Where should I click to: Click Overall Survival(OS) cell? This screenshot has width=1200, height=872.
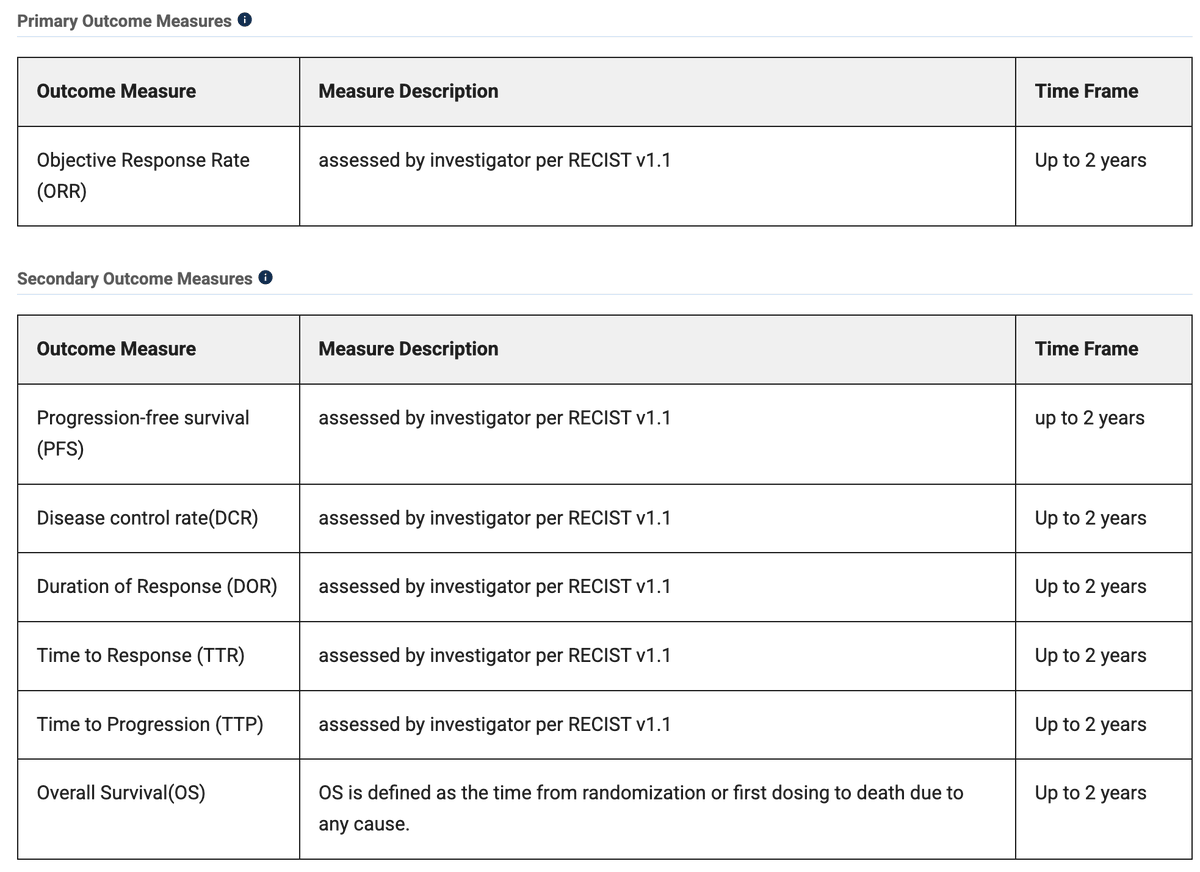(x=158, y=809)
